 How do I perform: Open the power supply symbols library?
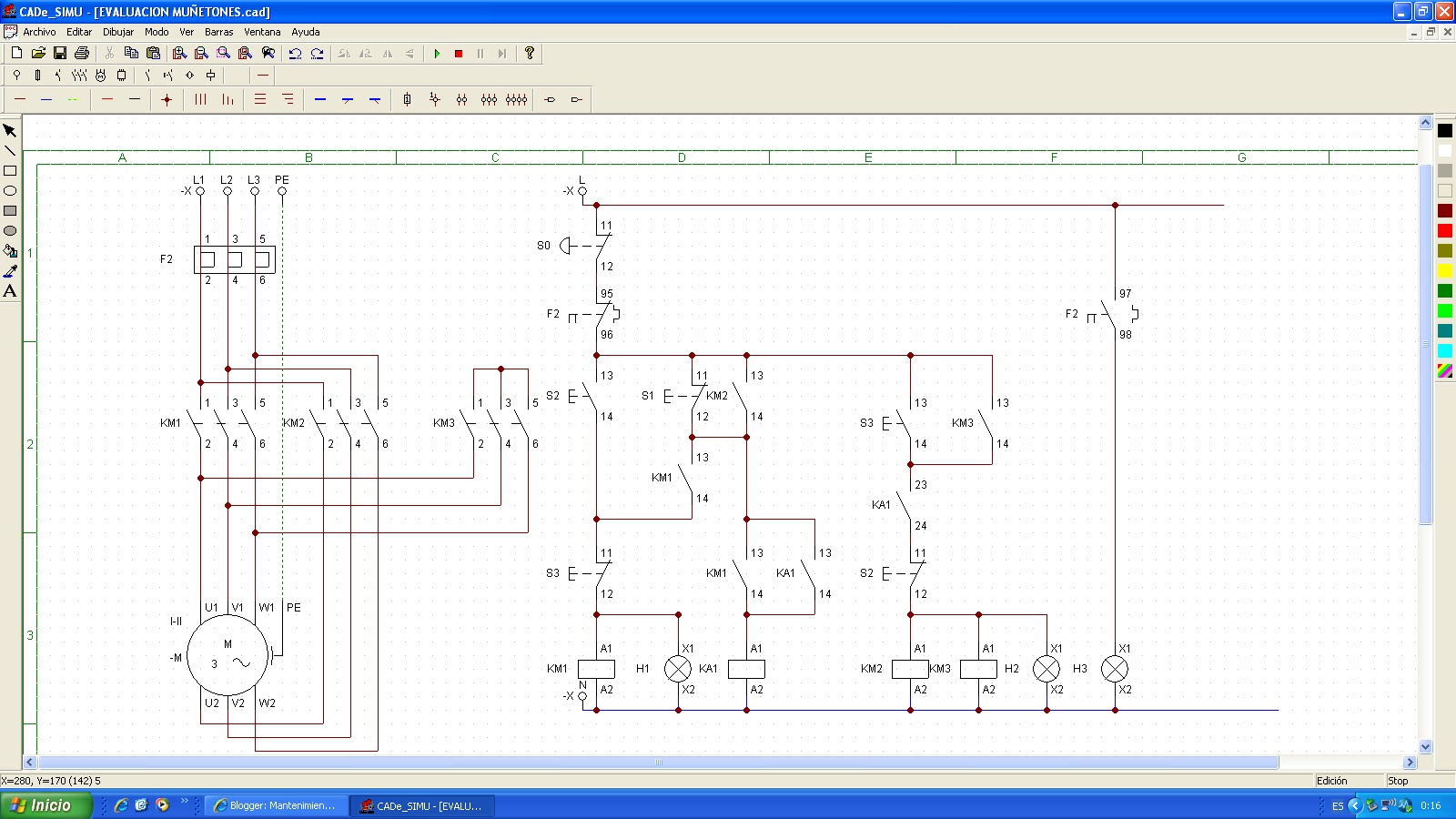click(x=16, y=76)
